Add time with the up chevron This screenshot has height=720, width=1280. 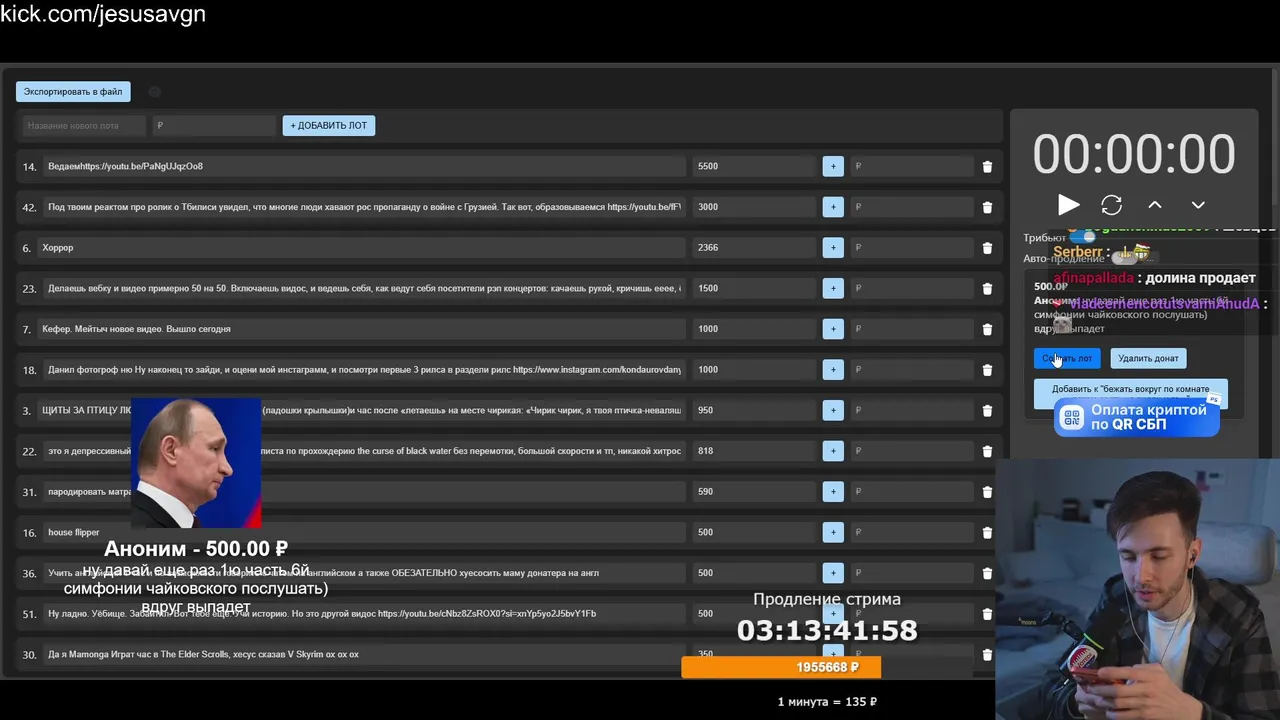pyautogui.click(x=1155, y=205)
